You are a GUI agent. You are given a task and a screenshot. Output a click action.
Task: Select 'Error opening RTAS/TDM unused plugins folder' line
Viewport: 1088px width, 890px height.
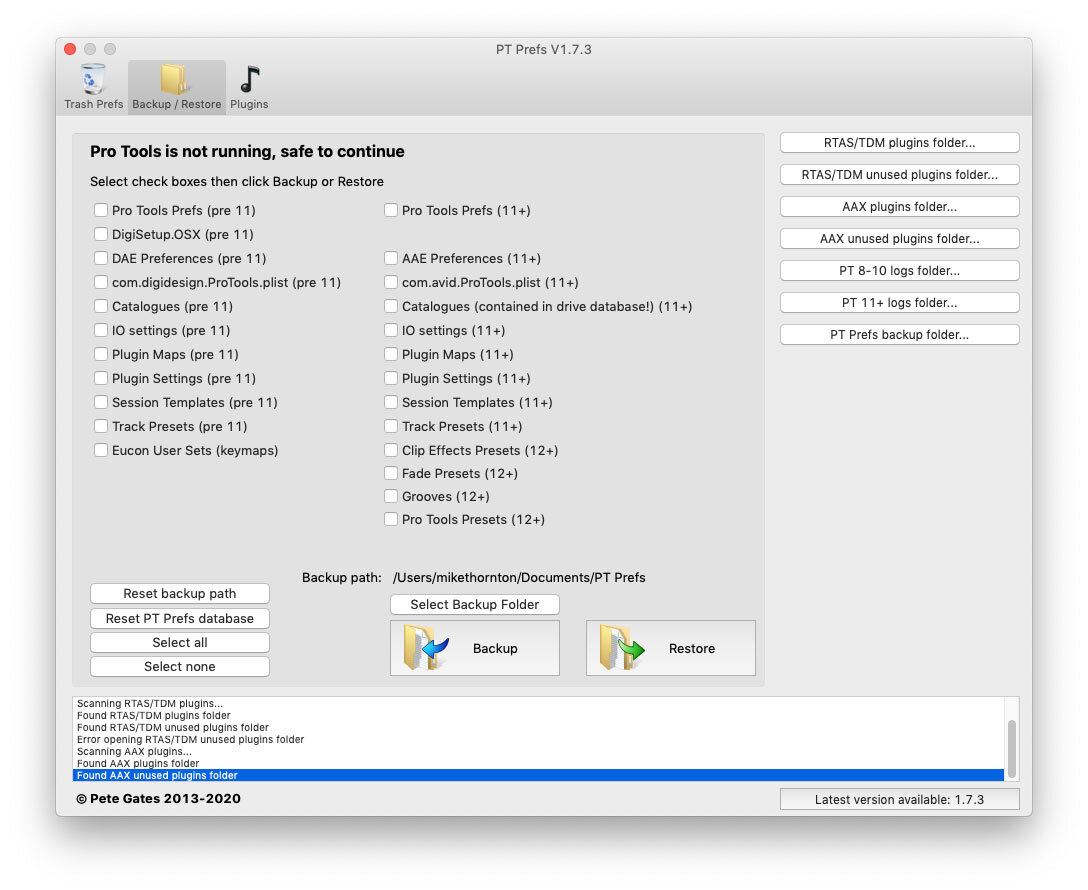pos(538,739)
